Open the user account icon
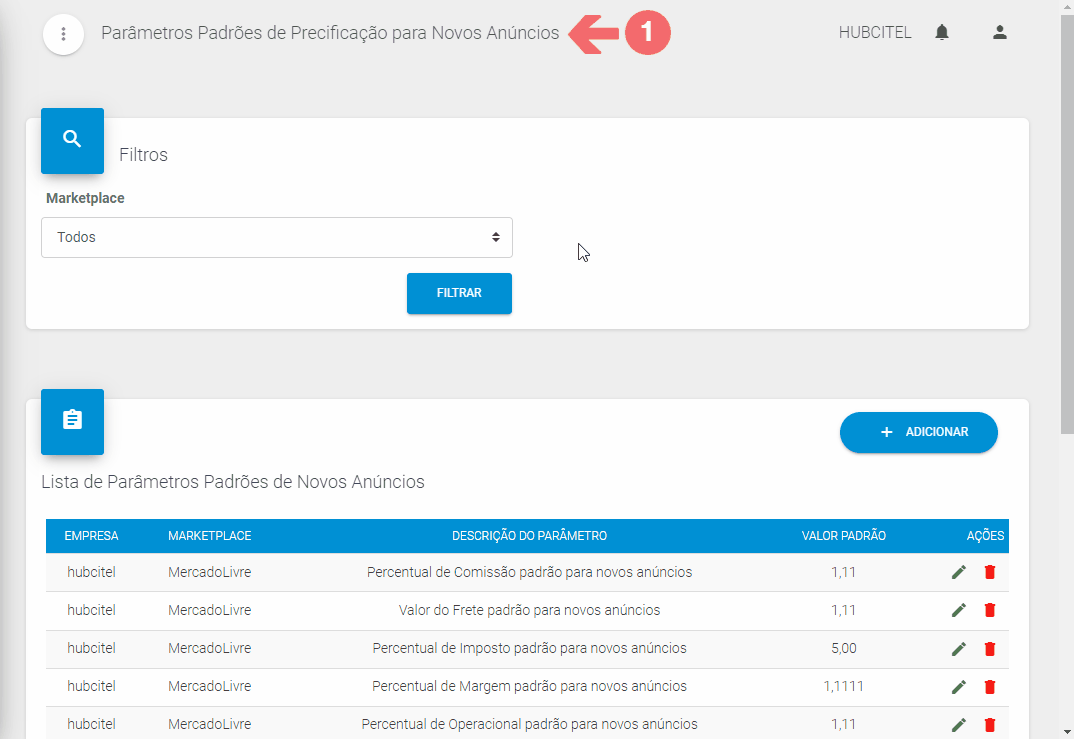The width and height of the screenshot is (1074, 739). (x=999, y=32)
